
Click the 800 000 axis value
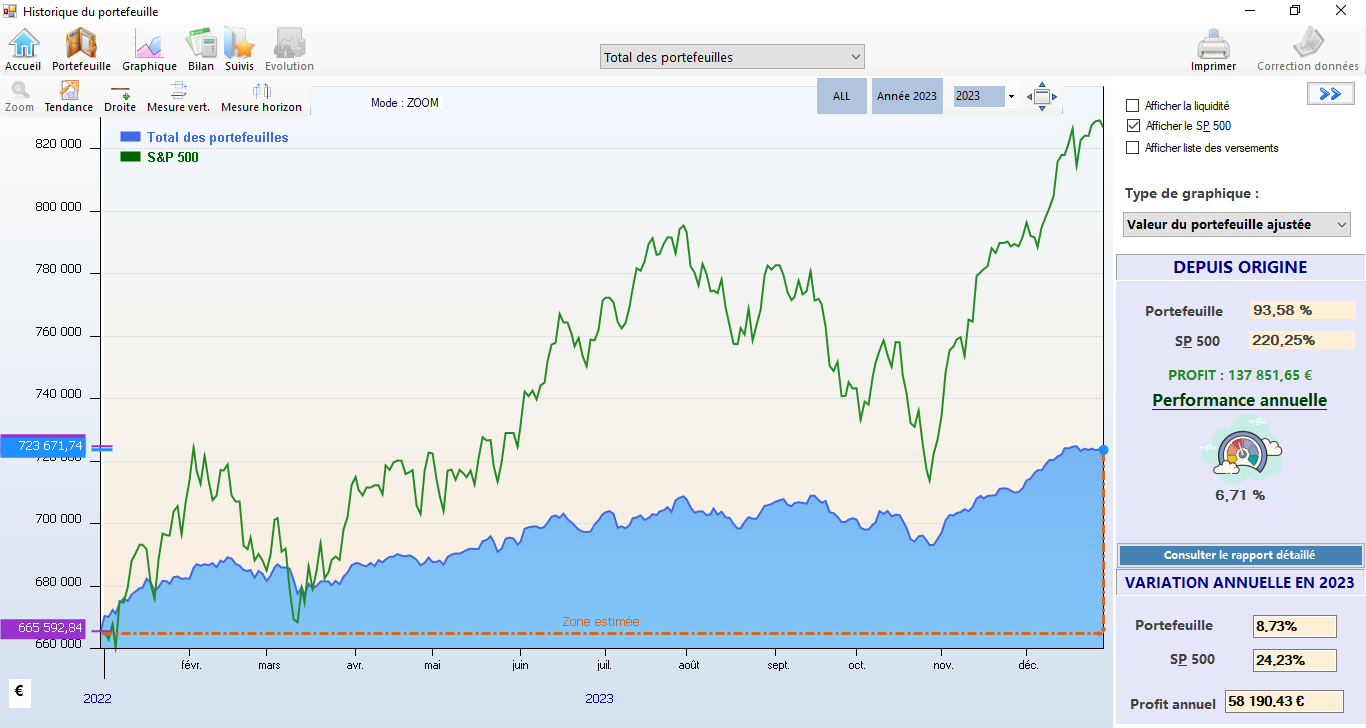click(x=58, y=208)
